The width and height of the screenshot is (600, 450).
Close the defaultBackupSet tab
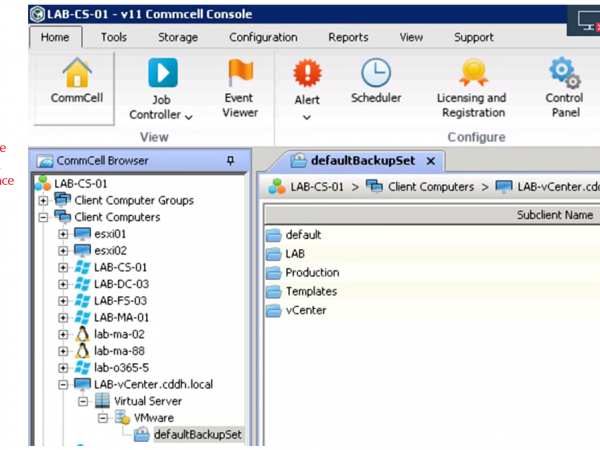tap(431, 161)
